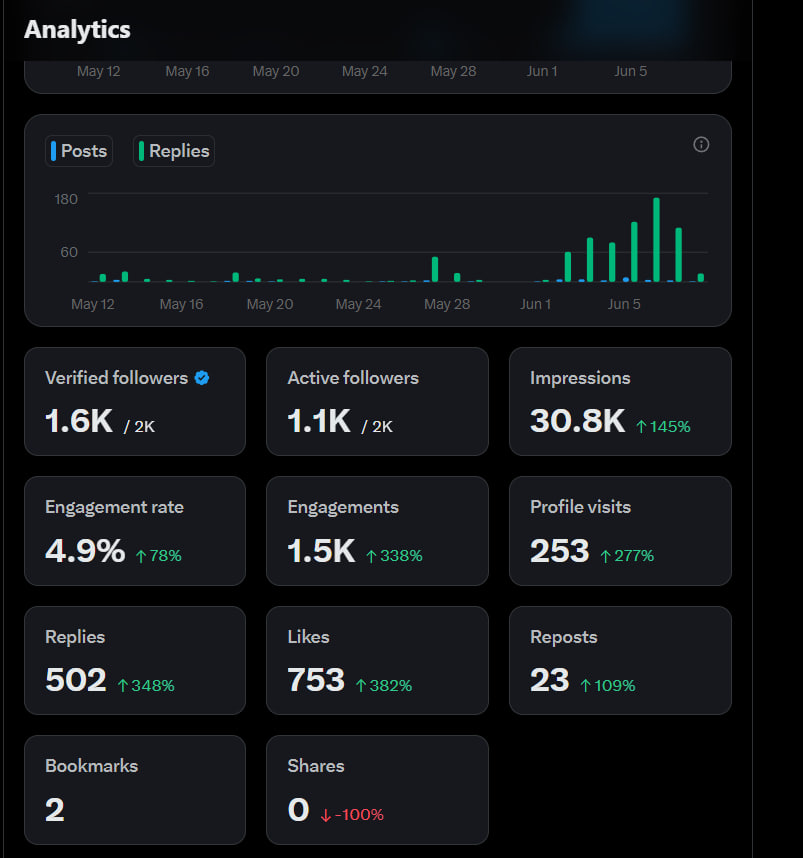Screen dimensions: 803x858
Task: Open the Verified followers card
Action: 135,401
